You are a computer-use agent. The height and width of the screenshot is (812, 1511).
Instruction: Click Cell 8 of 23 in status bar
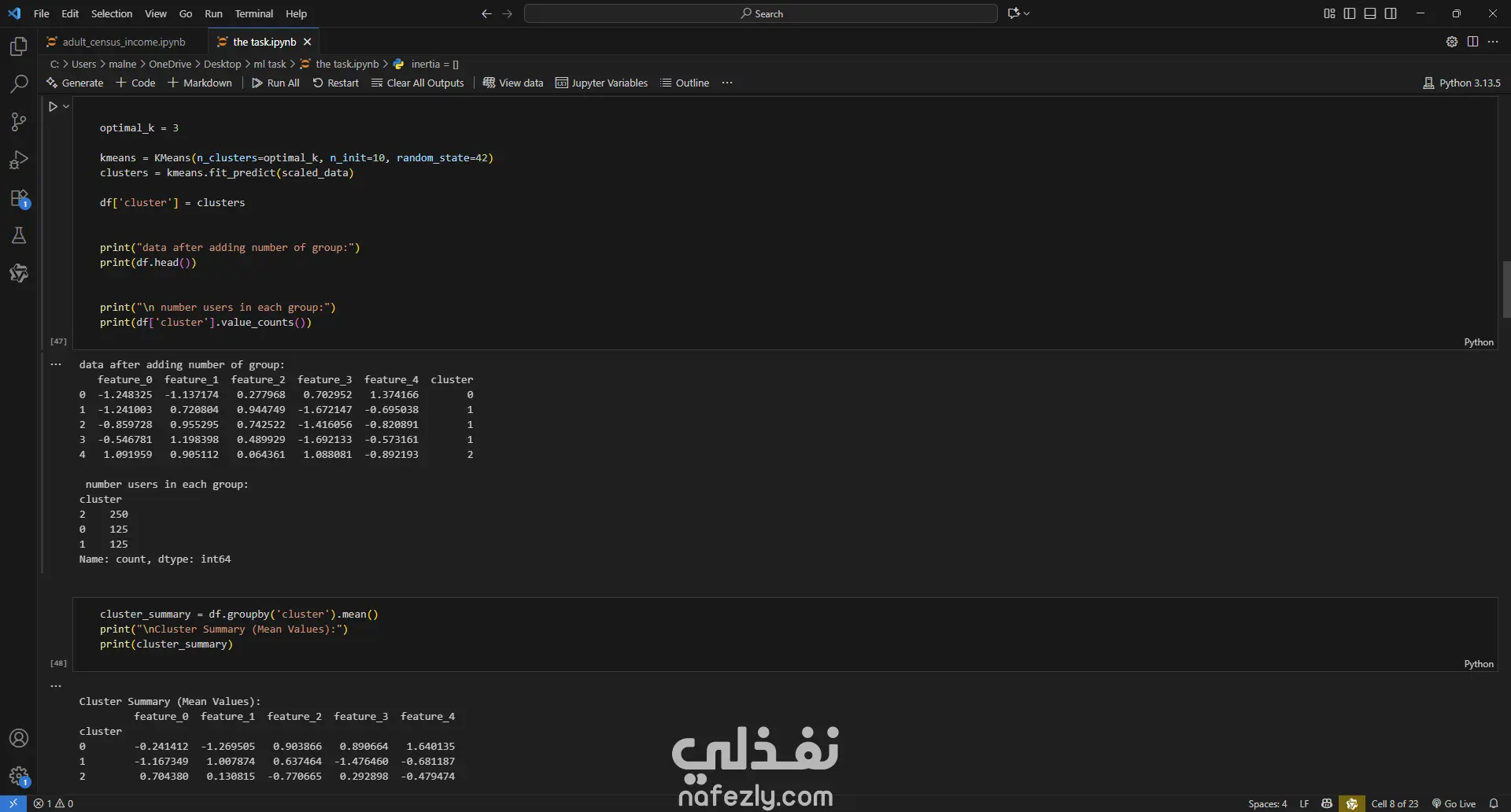[1395, 803]
